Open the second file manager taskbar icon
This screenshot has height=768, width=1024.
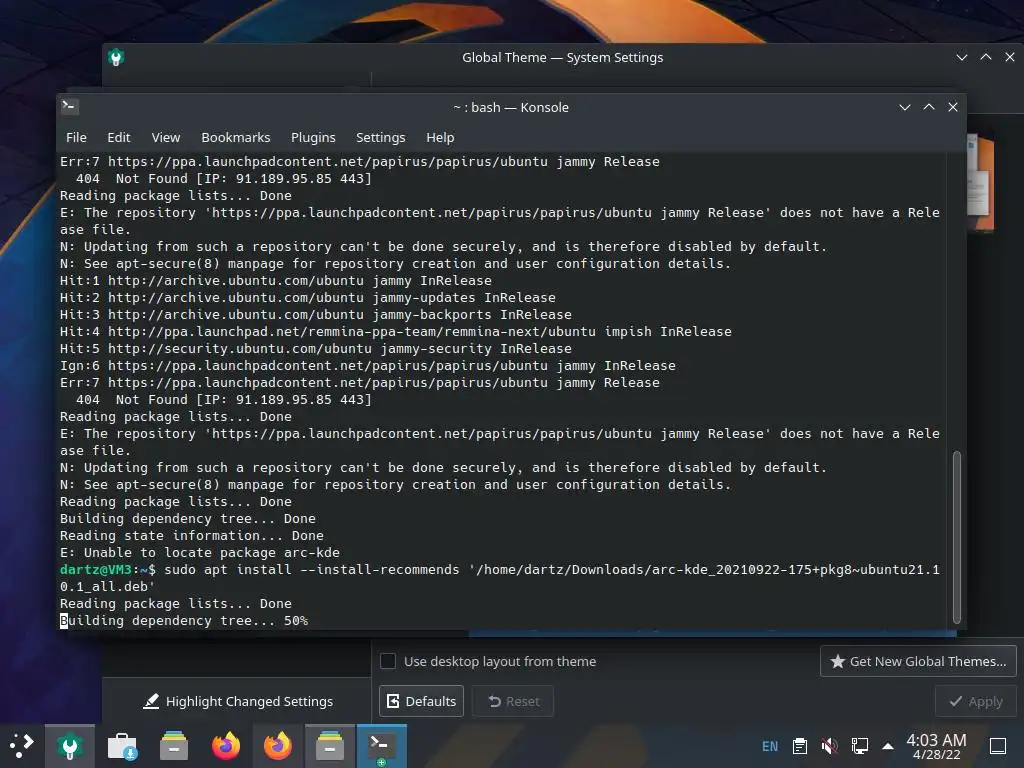click(330, 746)
